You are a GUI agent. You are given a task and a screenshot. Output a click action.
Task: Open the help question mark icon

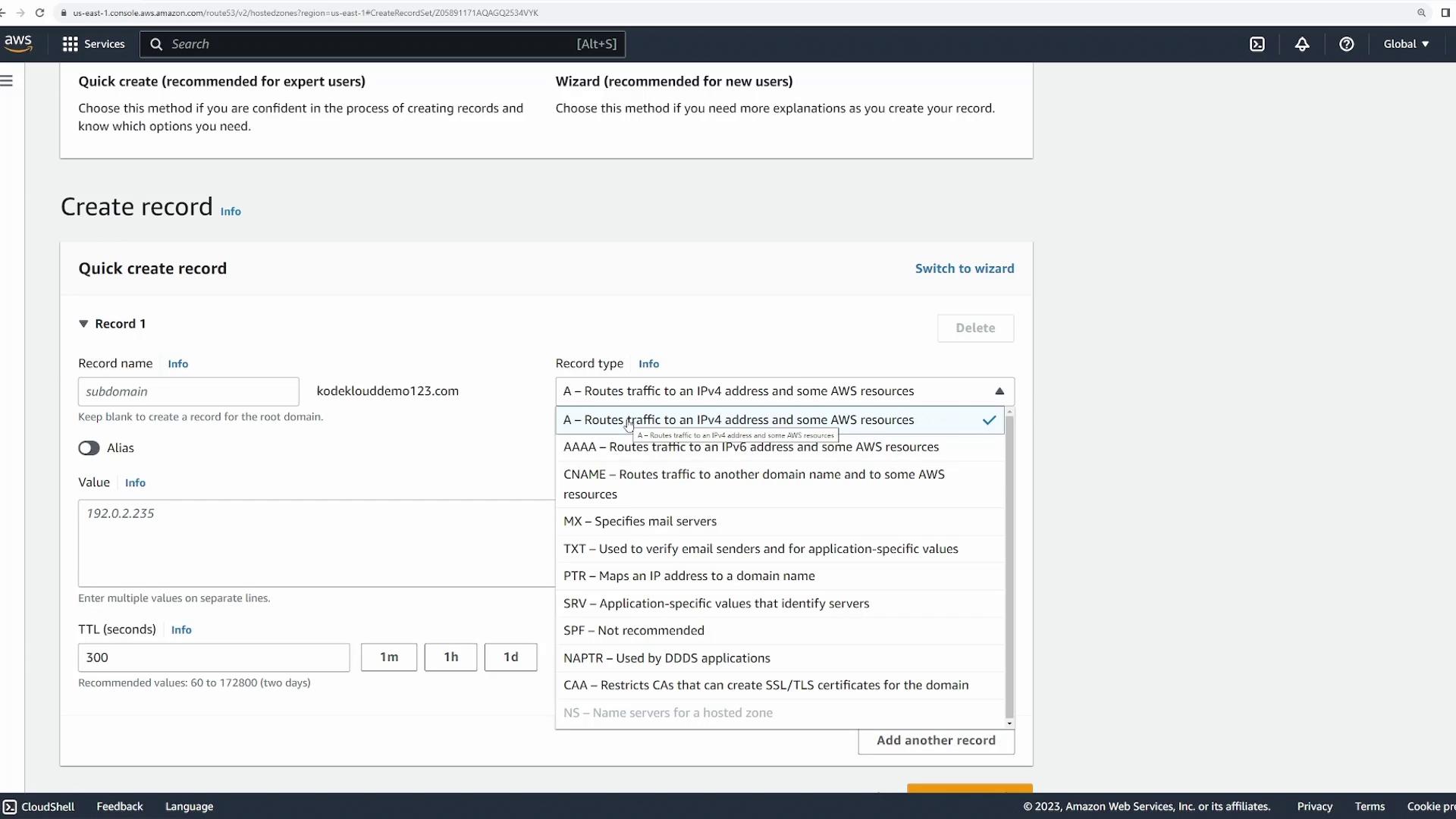click(x=1347, y=44)
